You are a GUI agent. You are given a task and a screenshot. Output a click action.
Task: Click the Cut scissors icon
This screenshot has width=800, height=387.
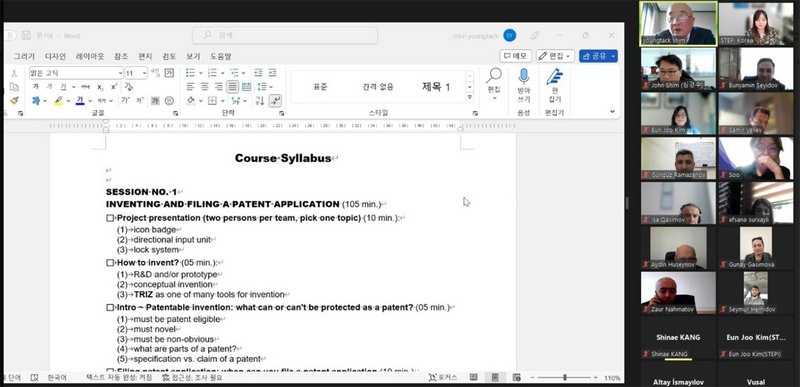click(x=14, y=73)
